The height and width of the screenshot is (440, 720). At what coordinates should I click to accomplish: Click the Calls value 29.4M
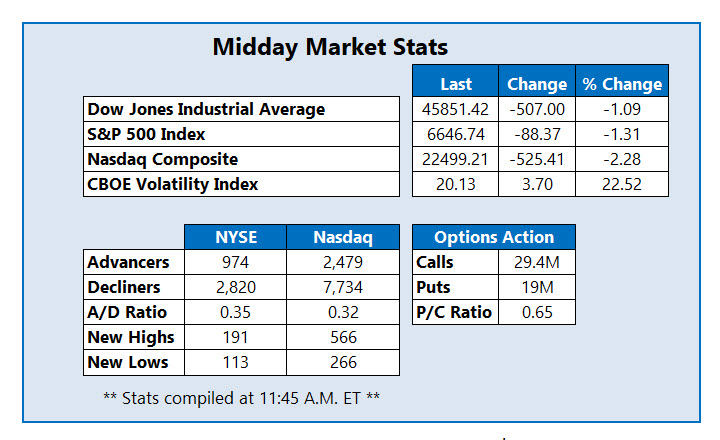[x=536, y=262]
